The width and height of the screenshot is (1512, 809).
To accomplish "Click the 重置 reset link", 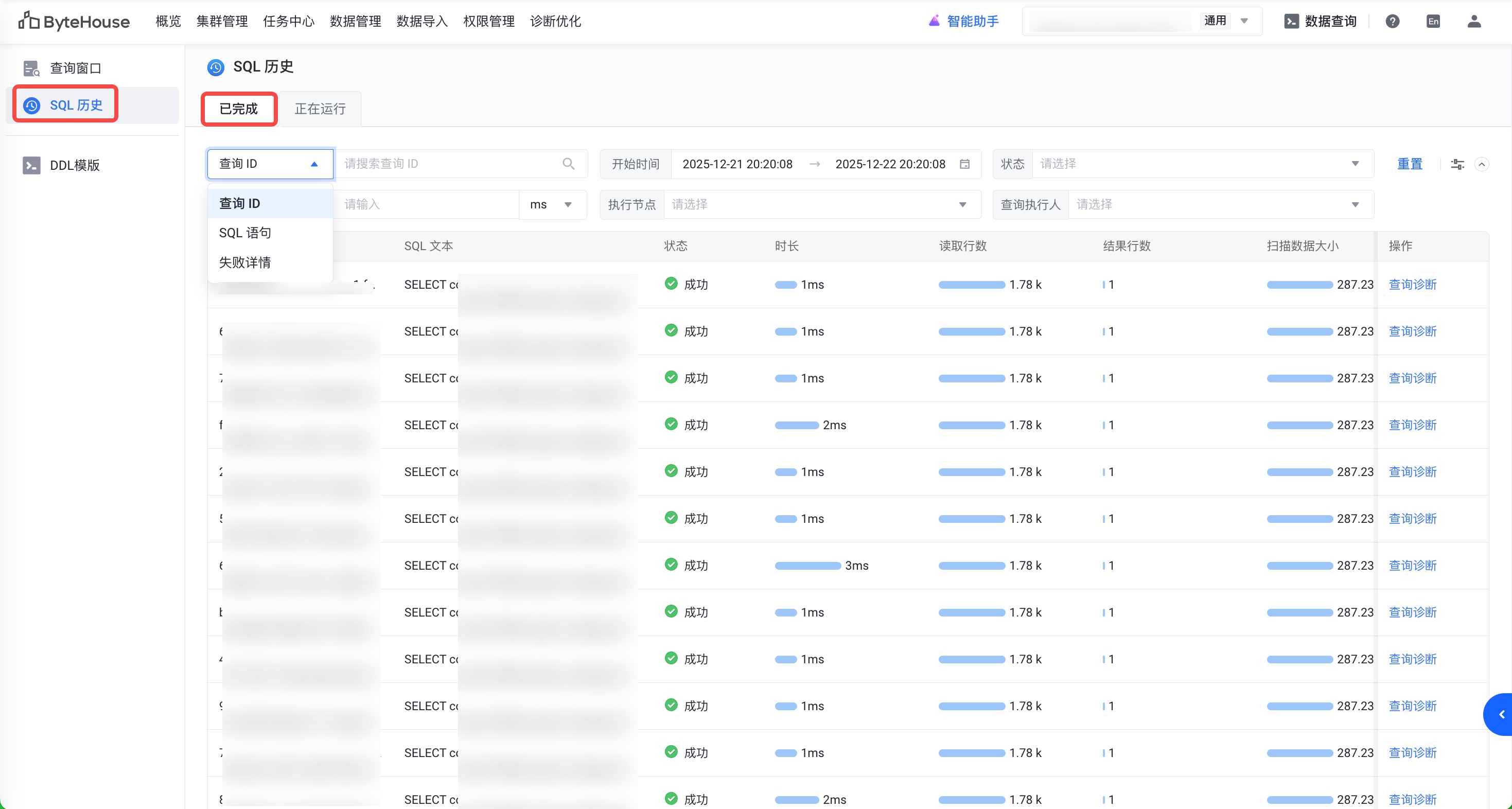I will [1409, 164].
